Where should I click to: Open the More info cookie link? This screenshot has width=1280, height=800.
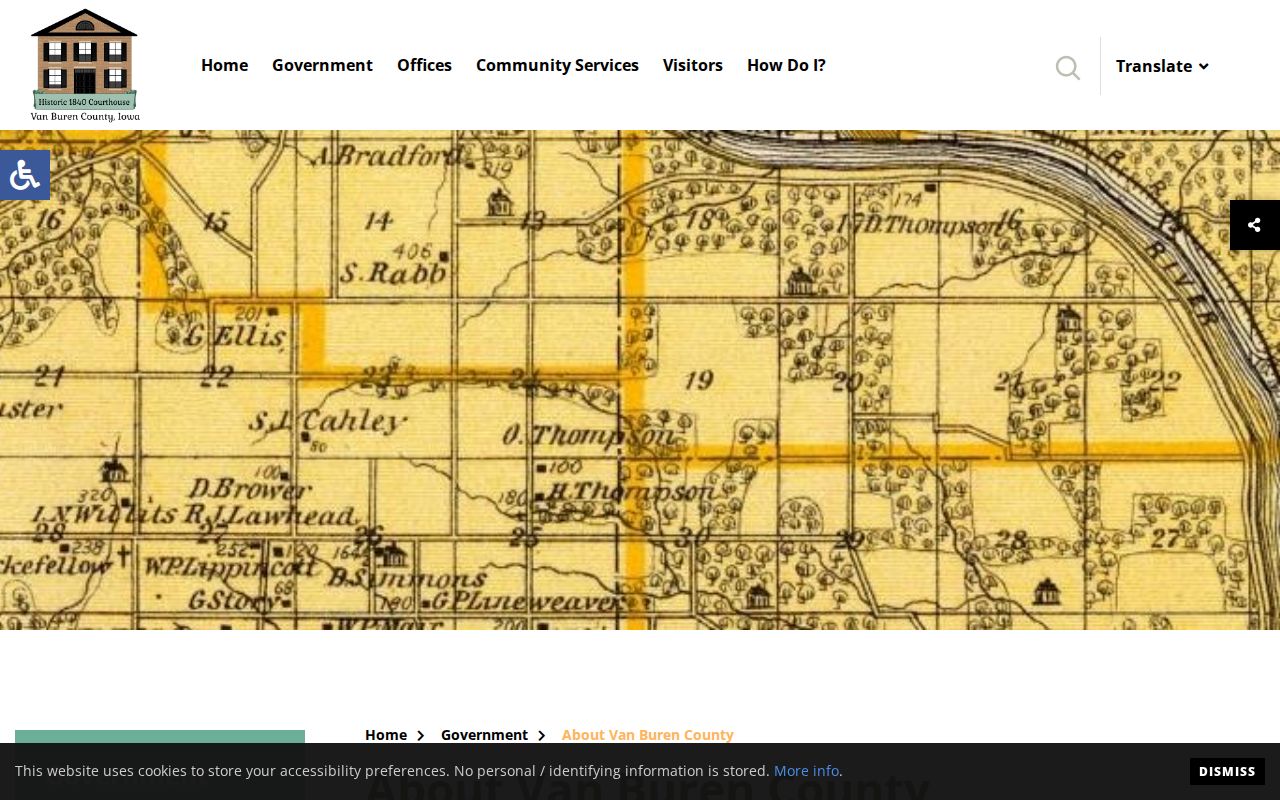click(x=806, y=771)
